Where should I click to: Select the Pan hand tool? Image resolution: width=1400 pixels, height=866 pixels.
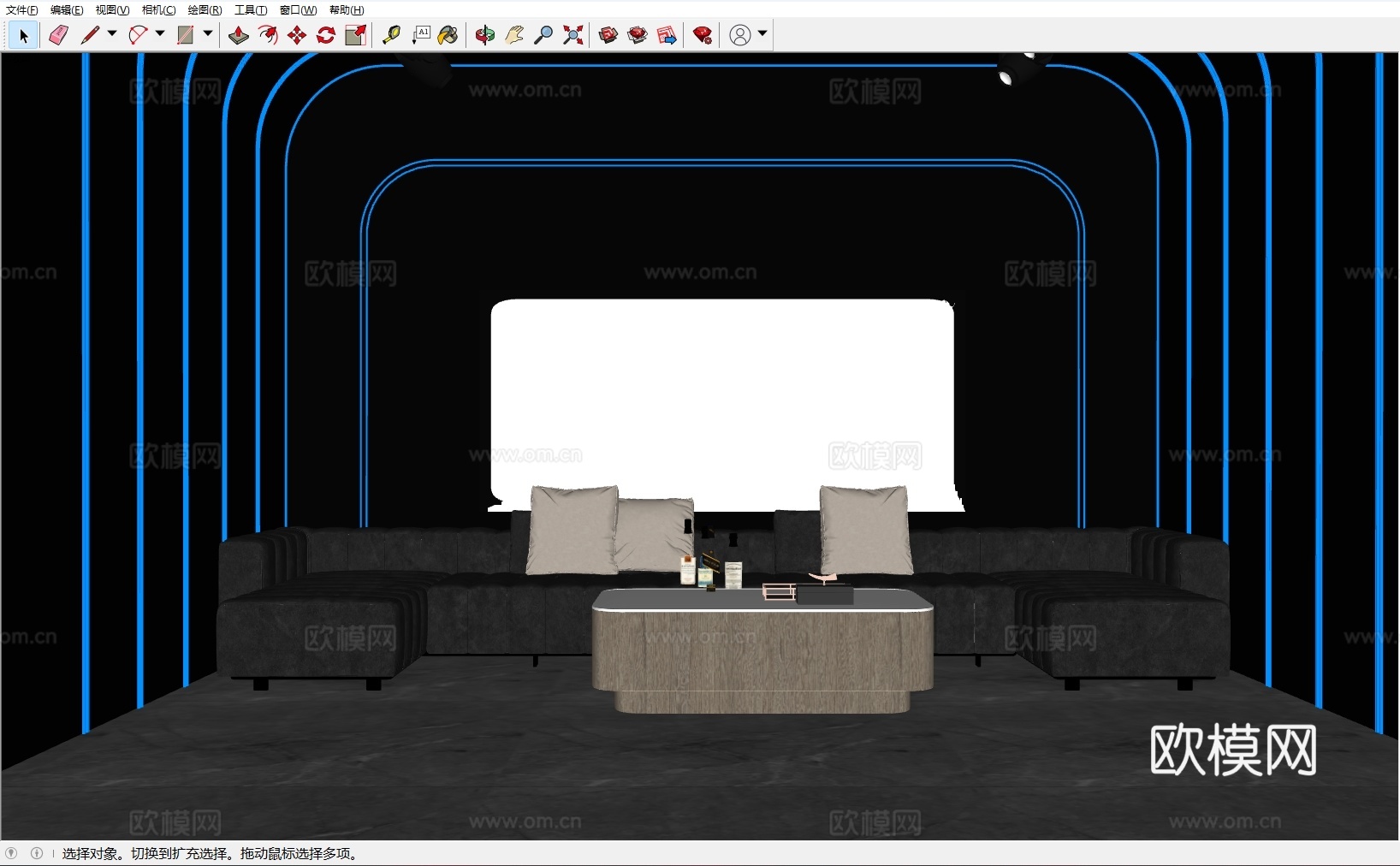514,35
